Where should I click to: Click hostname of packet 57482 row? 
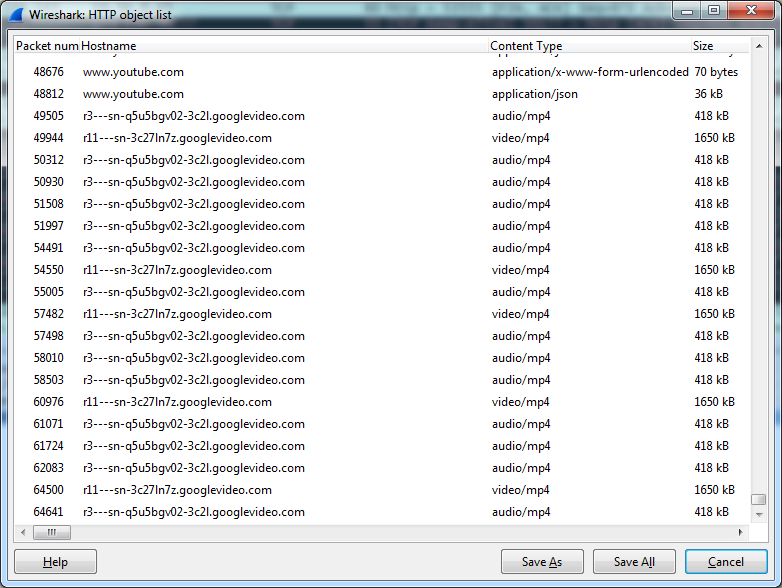click(178, 314)
